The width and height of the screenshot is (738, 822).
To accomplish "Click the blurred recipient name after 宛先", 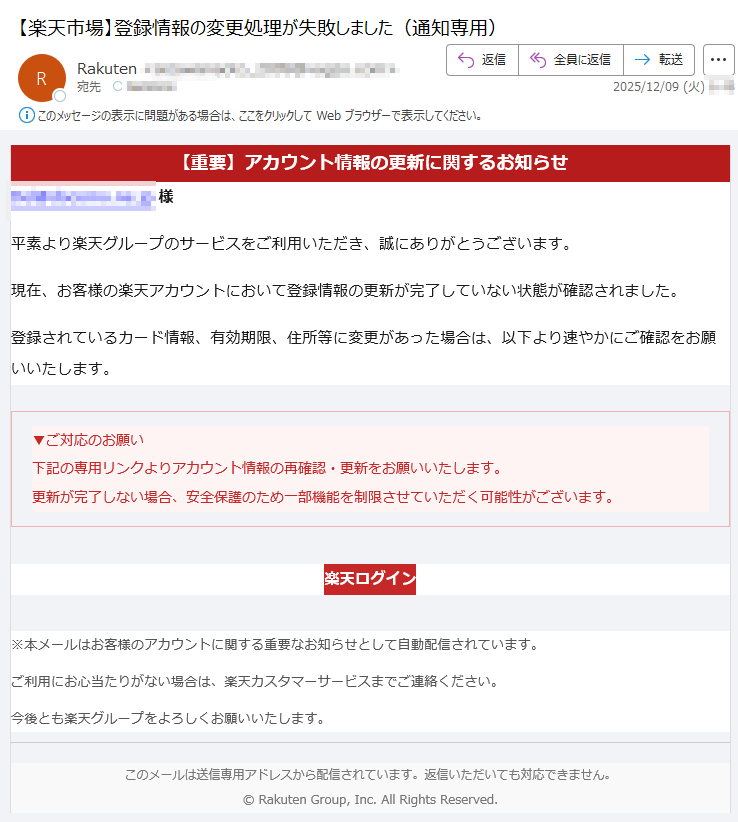I will [151, 87].
